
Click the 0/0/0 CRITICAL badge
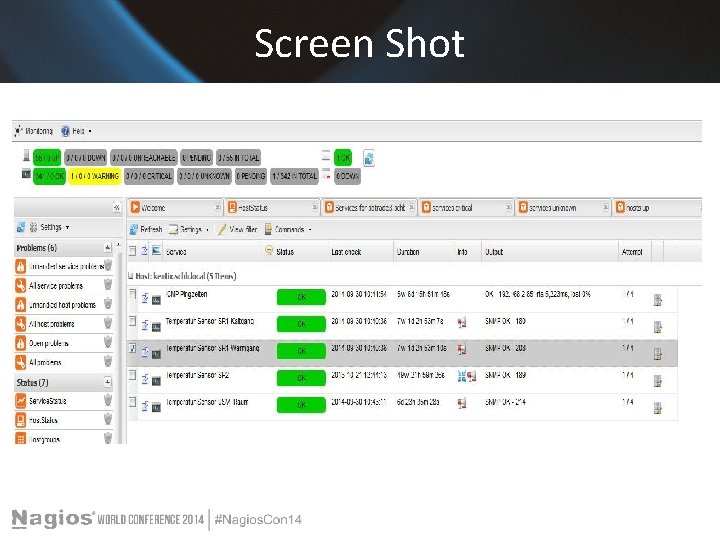coord(149,176)
